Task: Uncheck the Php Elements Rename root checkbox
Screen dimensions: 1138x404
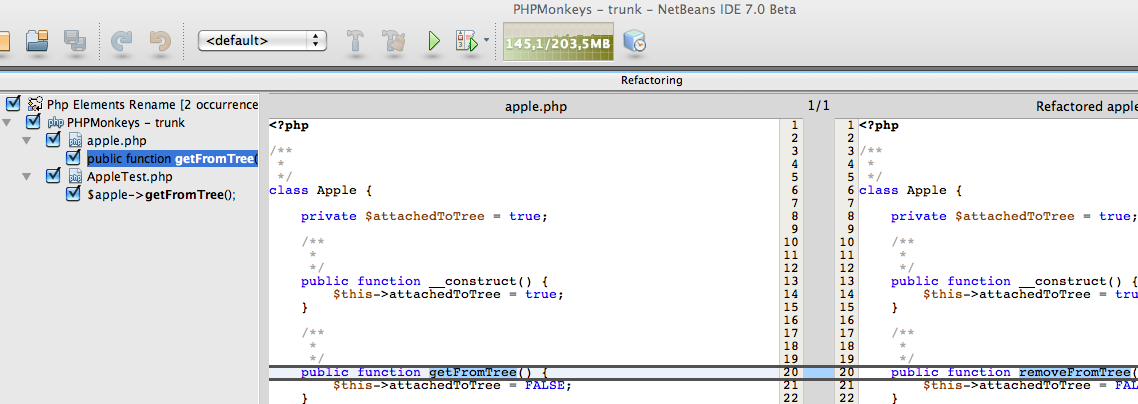Action: 12,104
